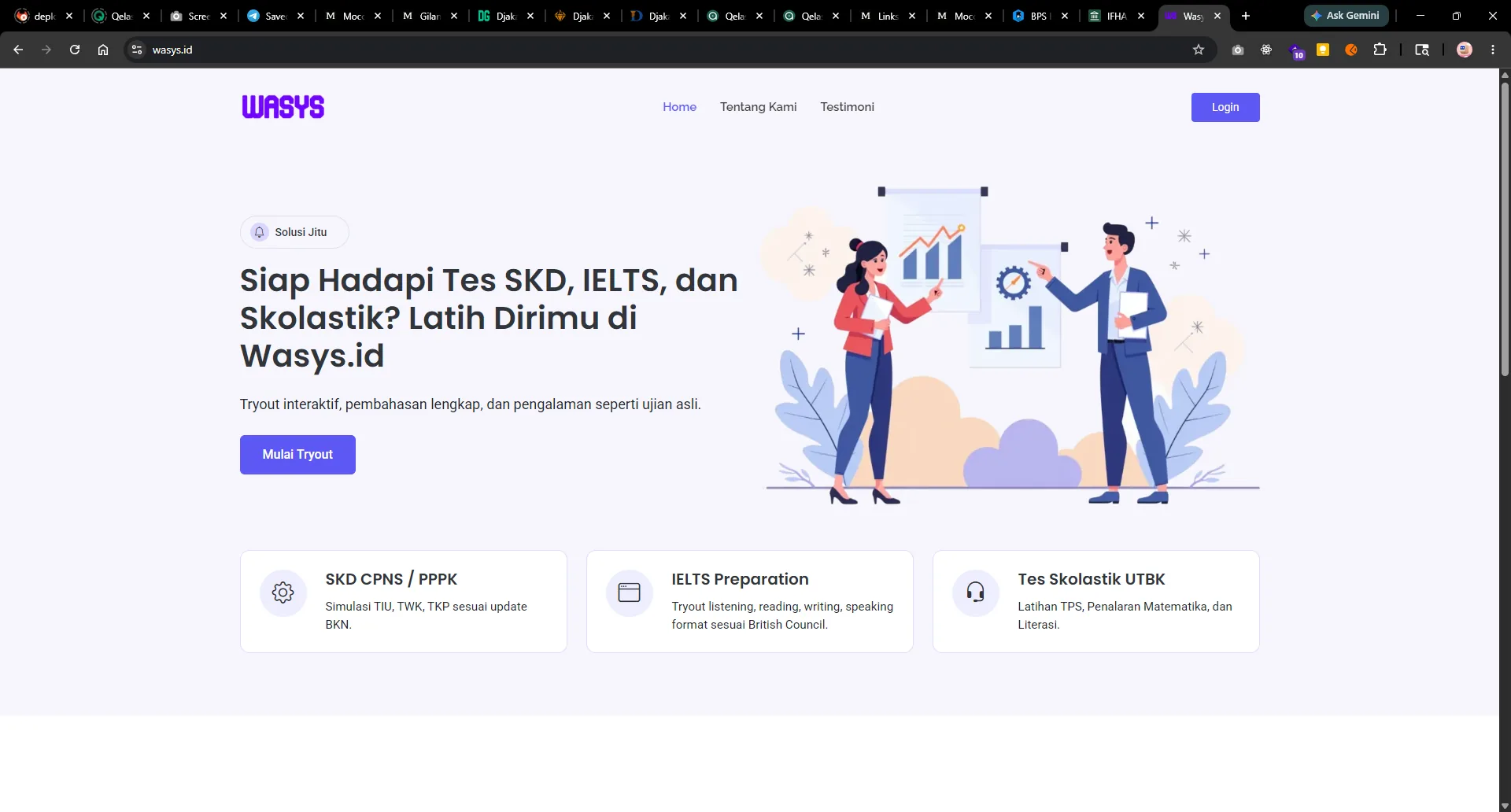Screen dimensions: 1511x812
Task: Click the Tryout interaktif subtitle text
Action: [x=470, y=404]
